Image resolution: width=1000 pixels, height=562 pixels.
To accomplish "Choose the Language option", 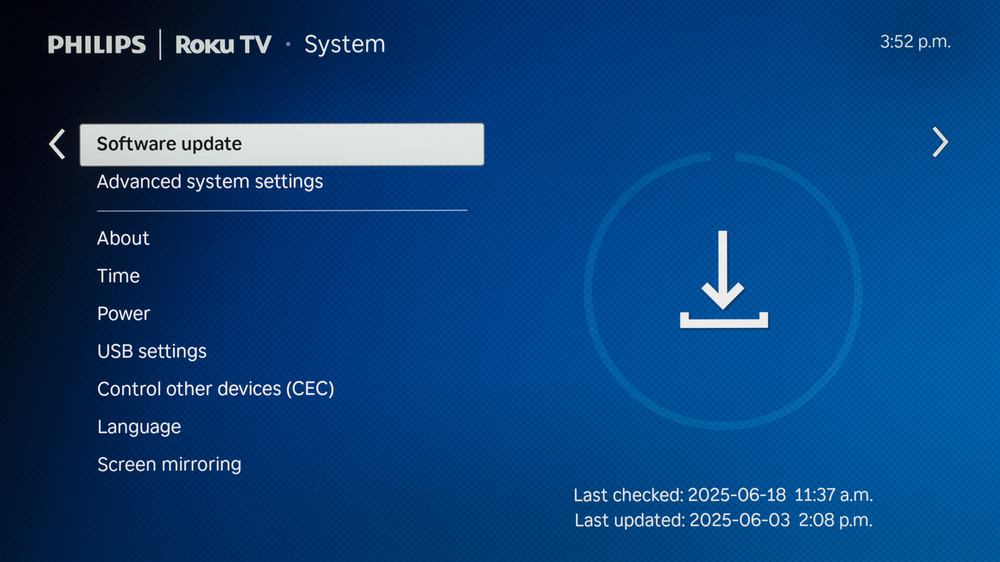I will (139, 427).
